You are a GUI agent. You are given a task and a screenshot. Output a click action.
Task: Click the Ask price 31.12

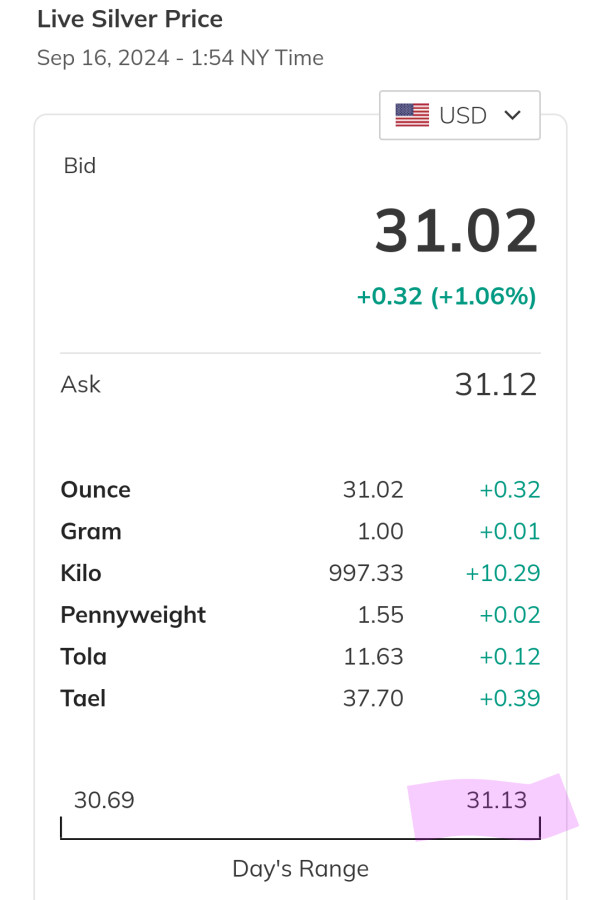click(496, 384)
